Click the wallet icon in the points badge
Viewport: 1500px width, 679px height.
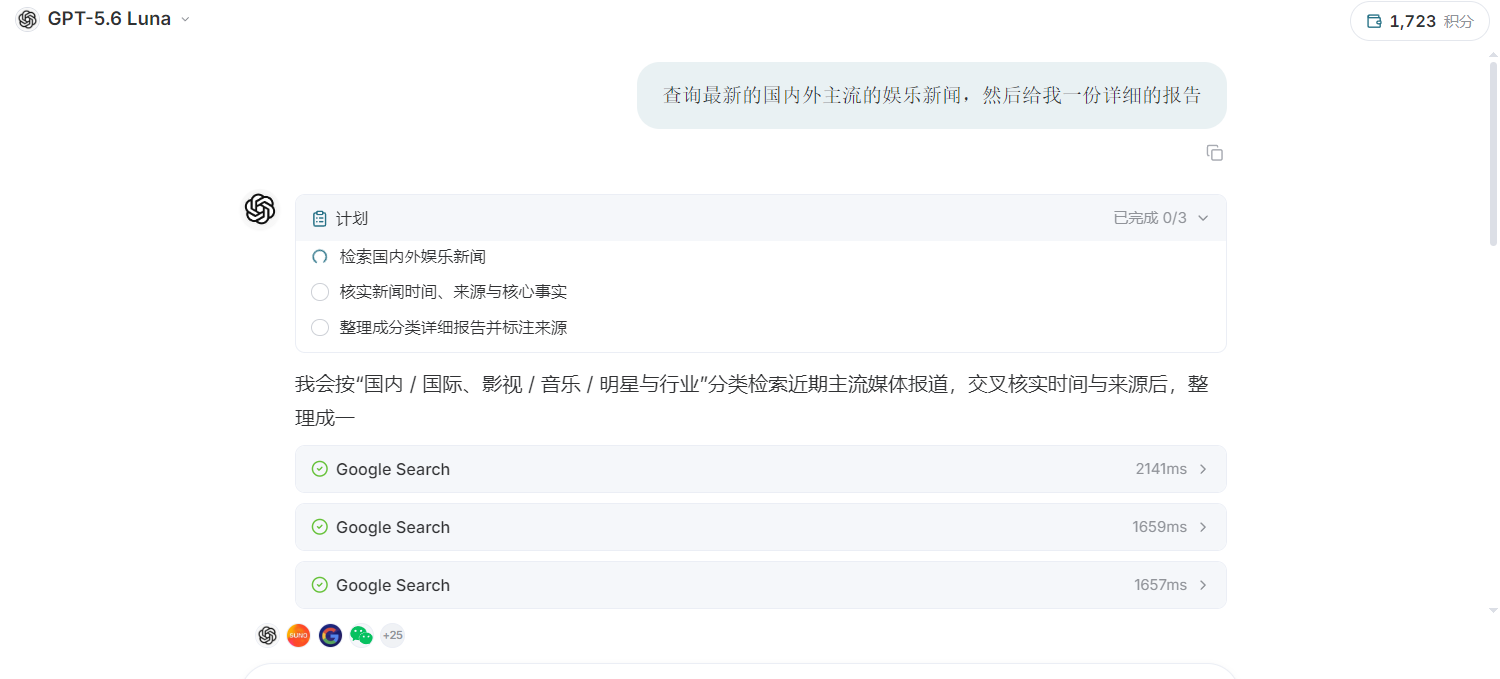click(1374, 21)
